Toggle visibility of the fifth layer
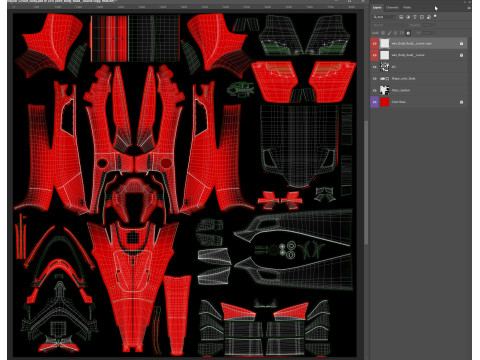This screenshot has height=360, width=480. point(374,90)
